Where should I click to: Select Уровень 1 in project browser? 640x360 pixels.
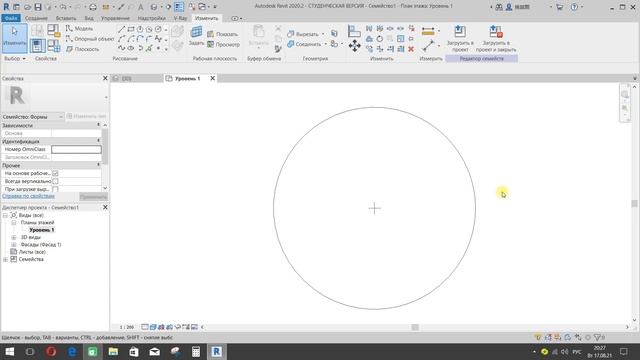tap(42, 230)
